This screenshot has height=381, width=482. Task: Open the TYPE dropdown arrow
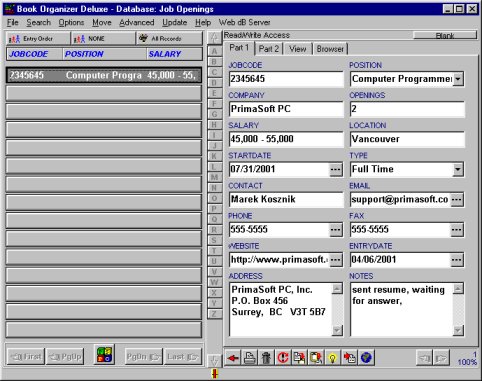(458, 169)
